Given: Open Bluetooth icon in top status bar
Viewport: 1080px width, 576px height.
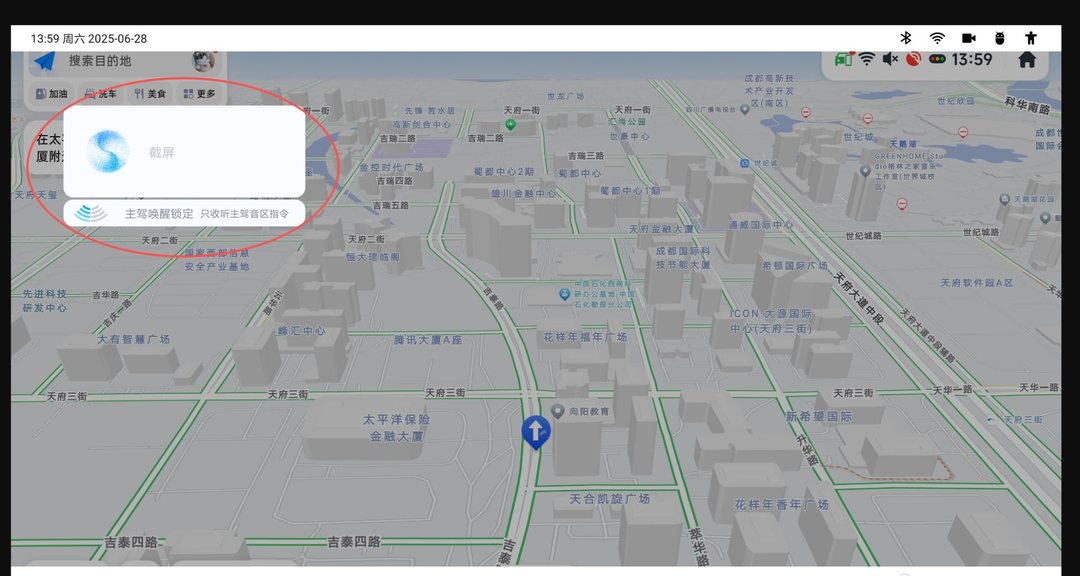Looking at the screenshot, I should pyautogui.click(x=906, y=38).
